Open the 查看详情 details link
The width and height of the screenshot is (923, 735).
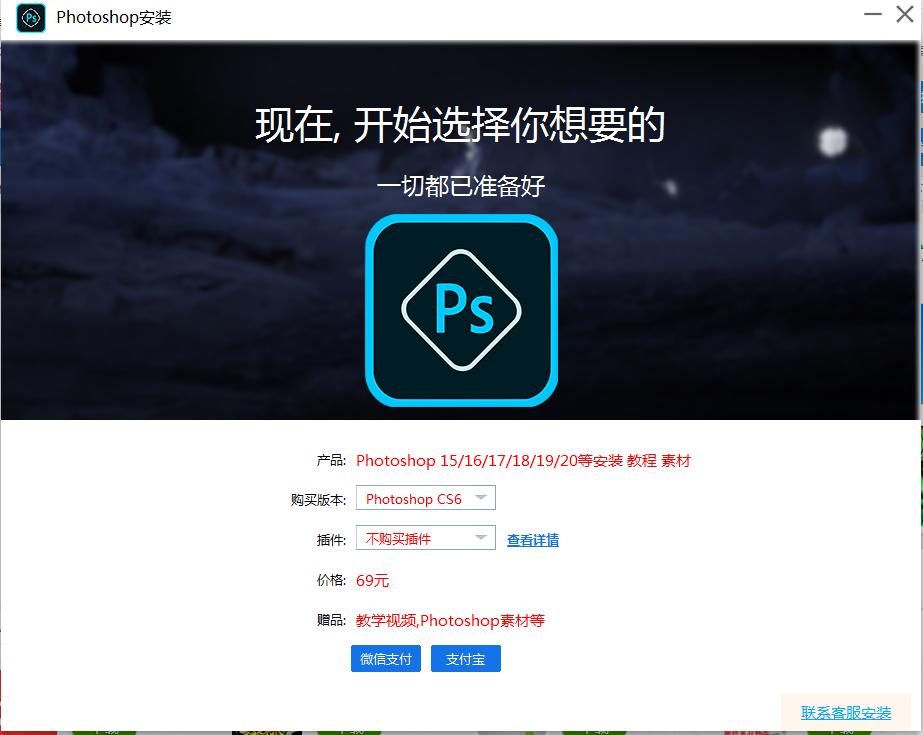pyautogui.click(x=532, y=539)
